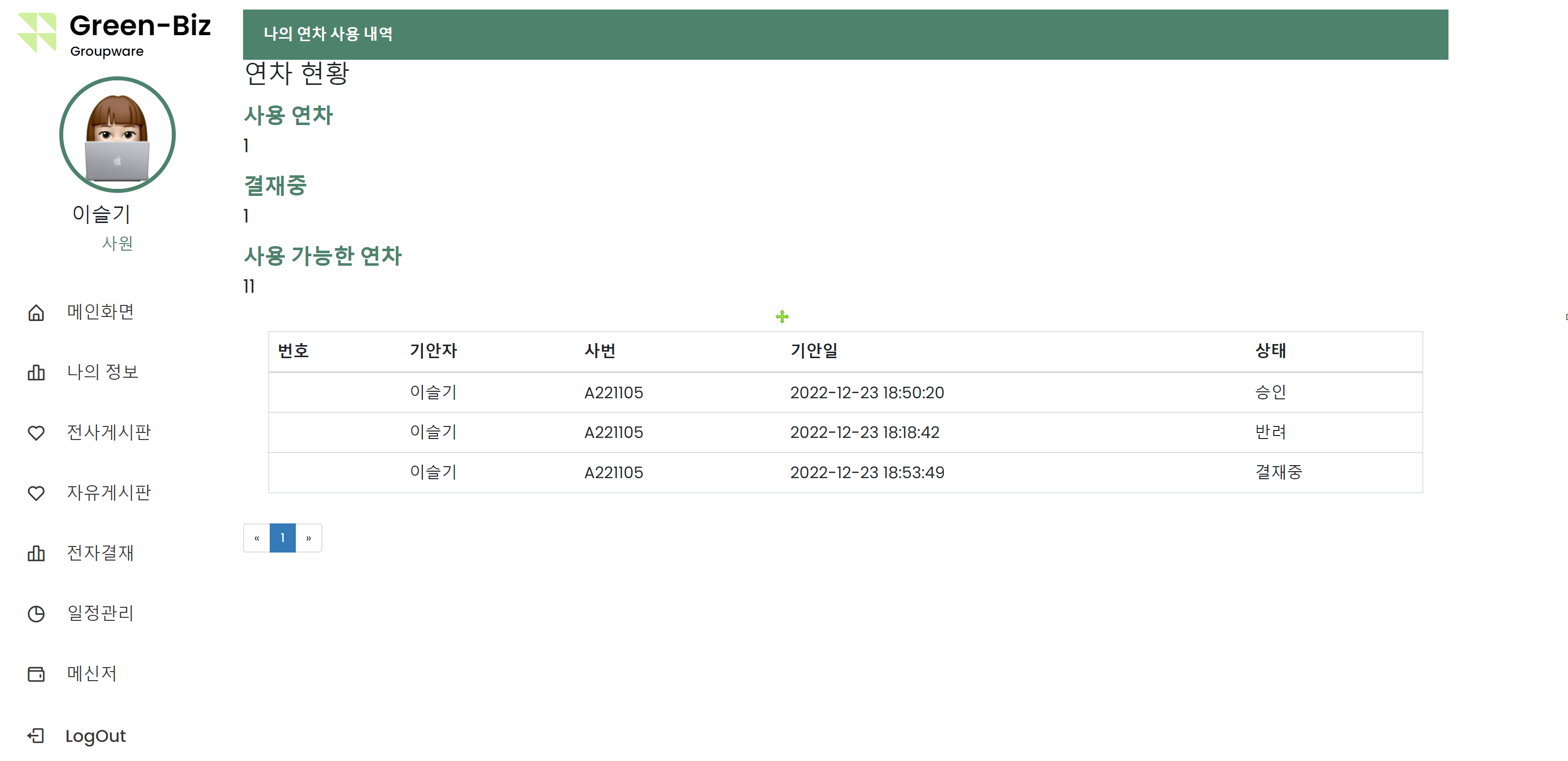Open the 메인화면 menu item

point(100,312)
